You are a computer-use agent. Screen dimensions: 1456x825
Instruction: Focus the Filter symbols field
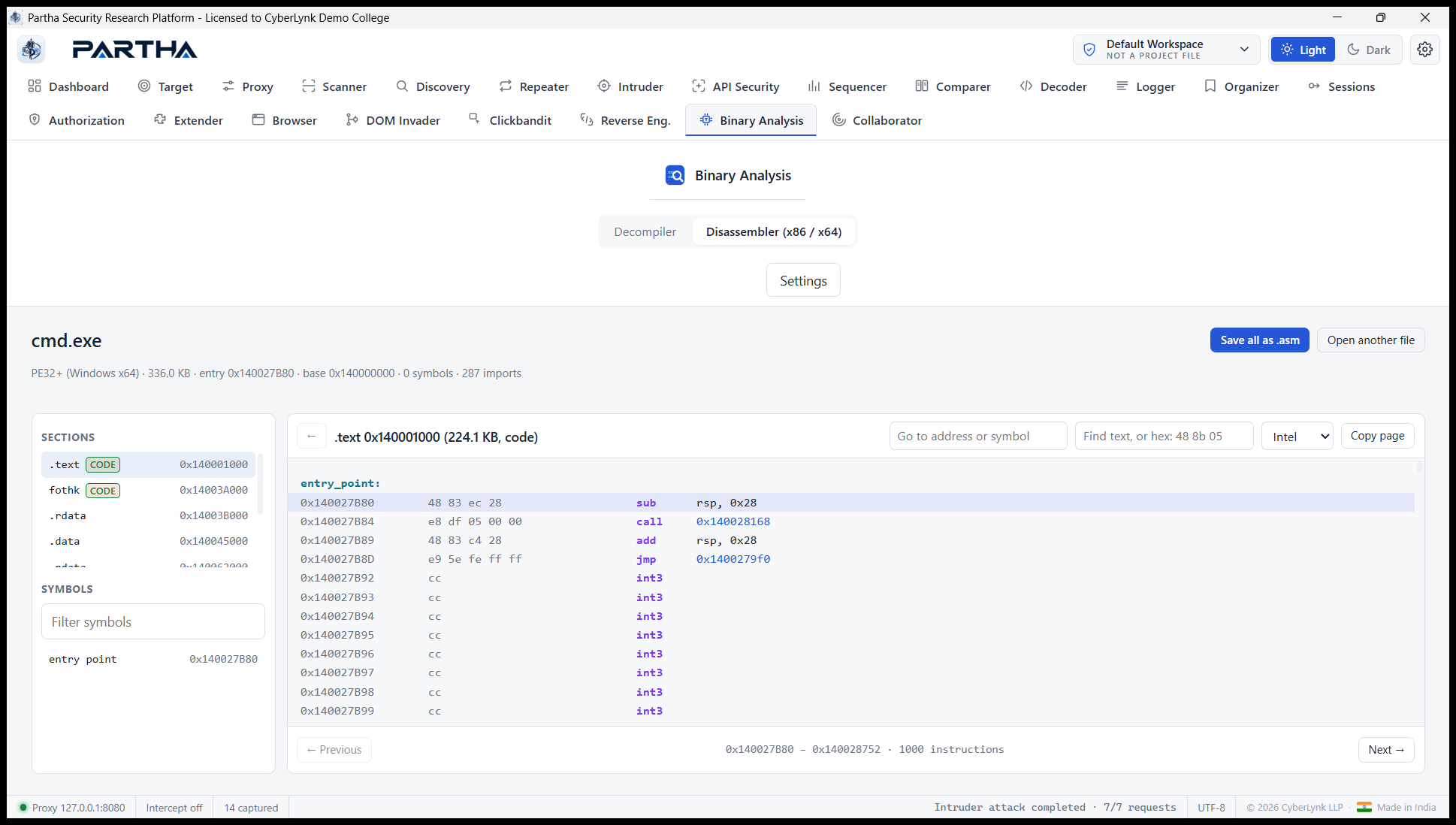[153, 621]
